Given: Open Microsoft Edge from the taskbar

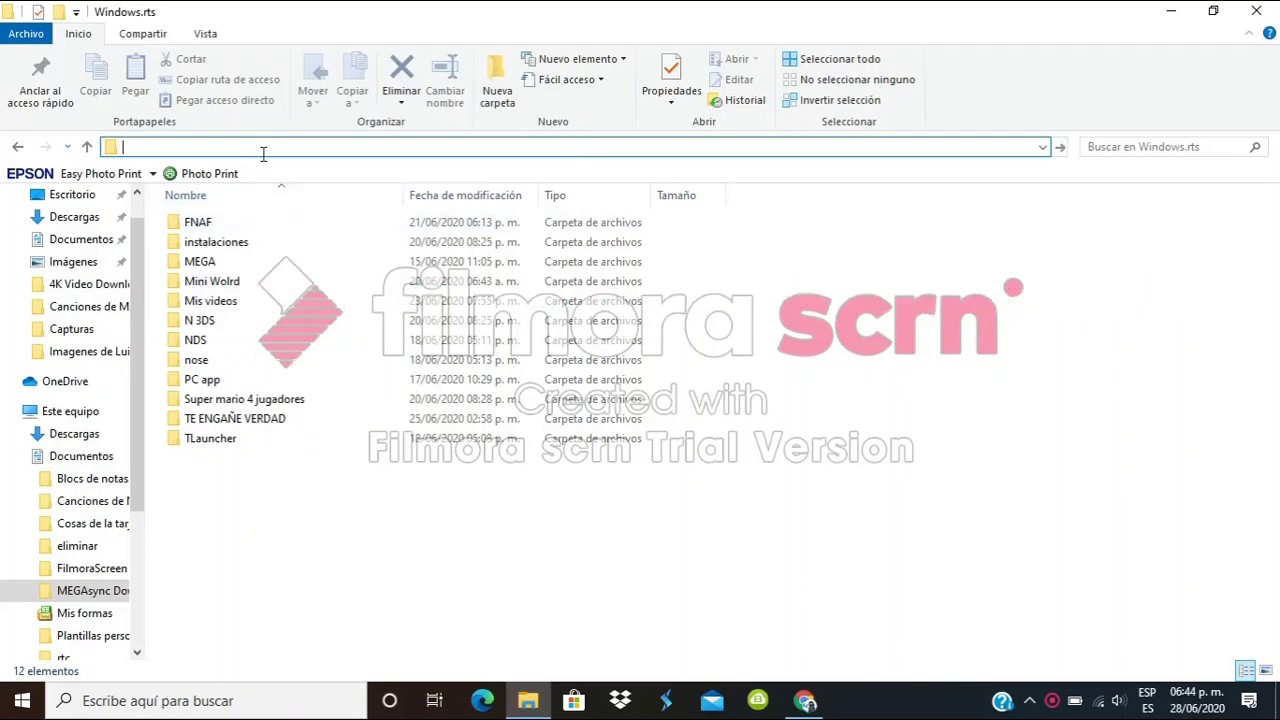Looking at the screenshot, I should point(482,701).
